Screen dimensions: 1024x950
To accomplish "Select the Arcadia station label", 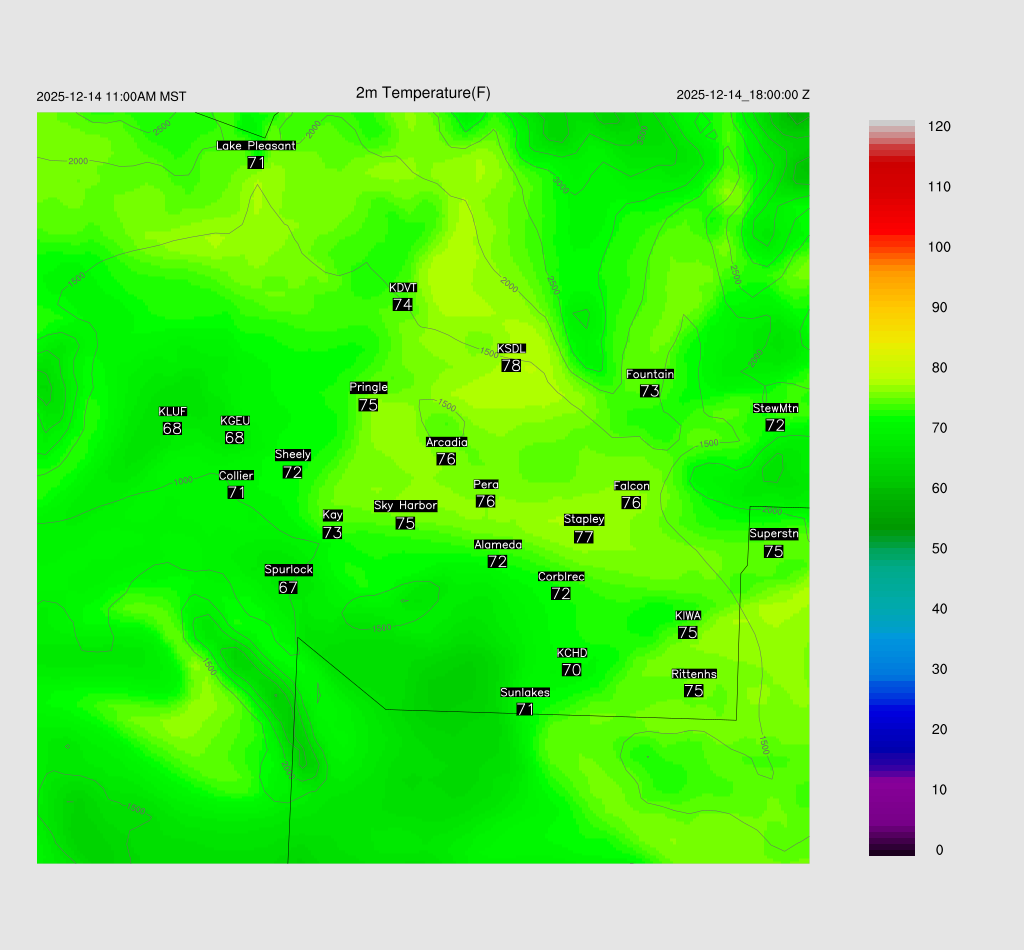I will [446, 442].
